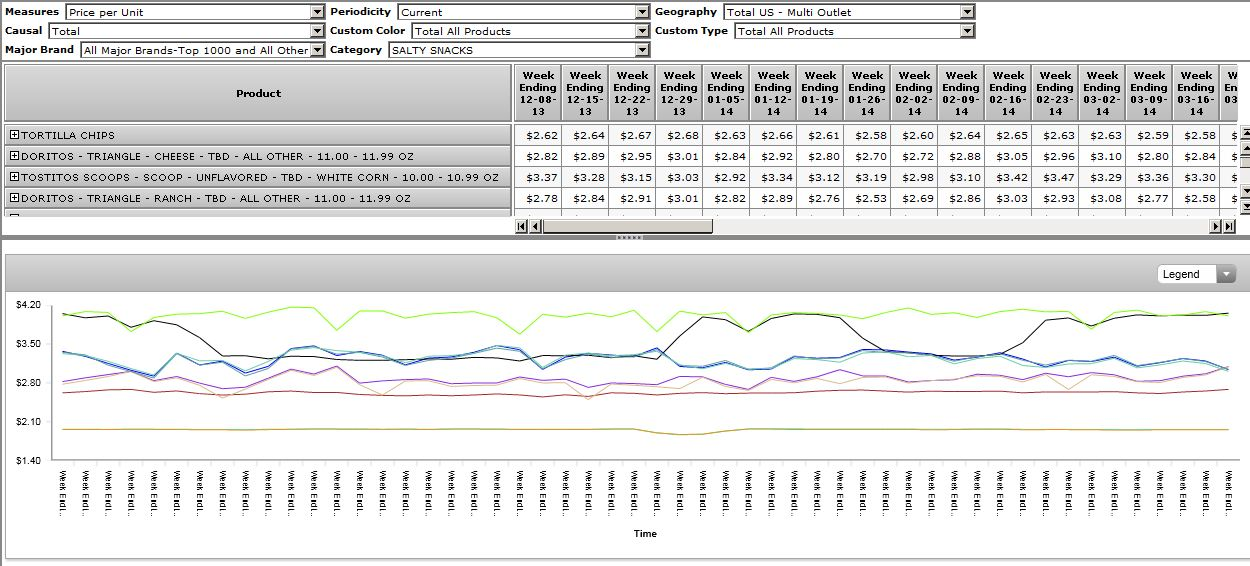Screen dimensions: 1250x566
Task: Expand the Doritos Triangle Ranch row
Action: (15, 198)
